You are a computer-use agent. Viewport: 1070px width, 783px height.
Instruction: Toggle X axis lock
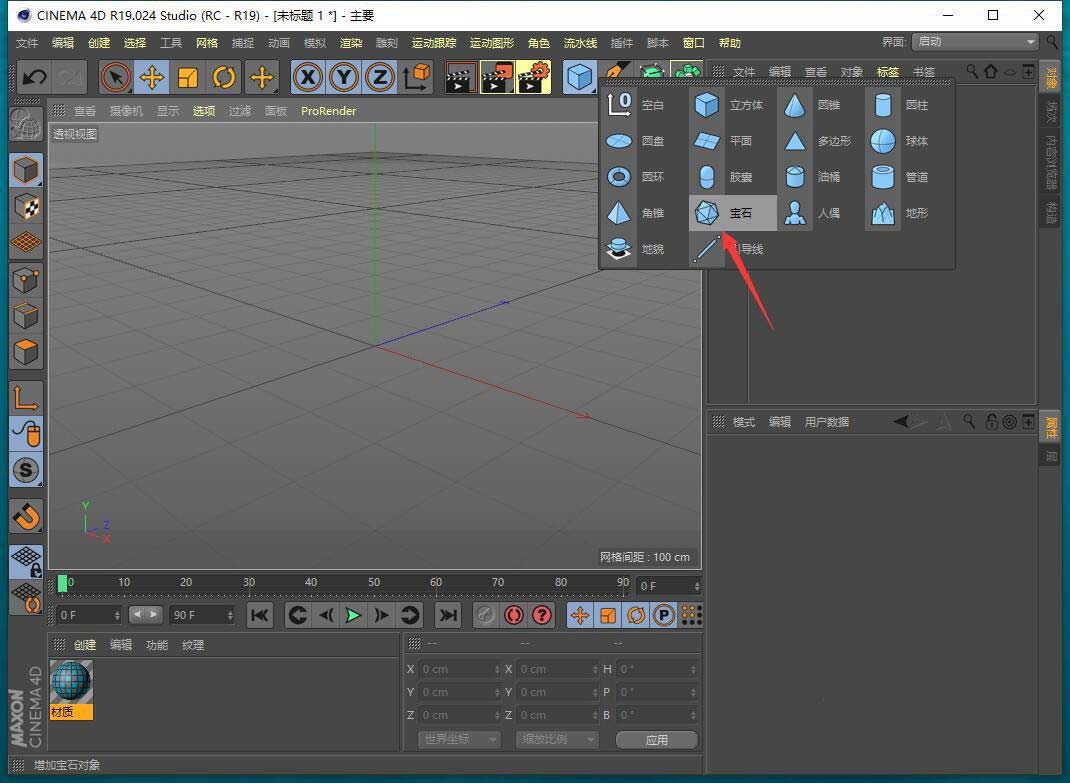308,77
